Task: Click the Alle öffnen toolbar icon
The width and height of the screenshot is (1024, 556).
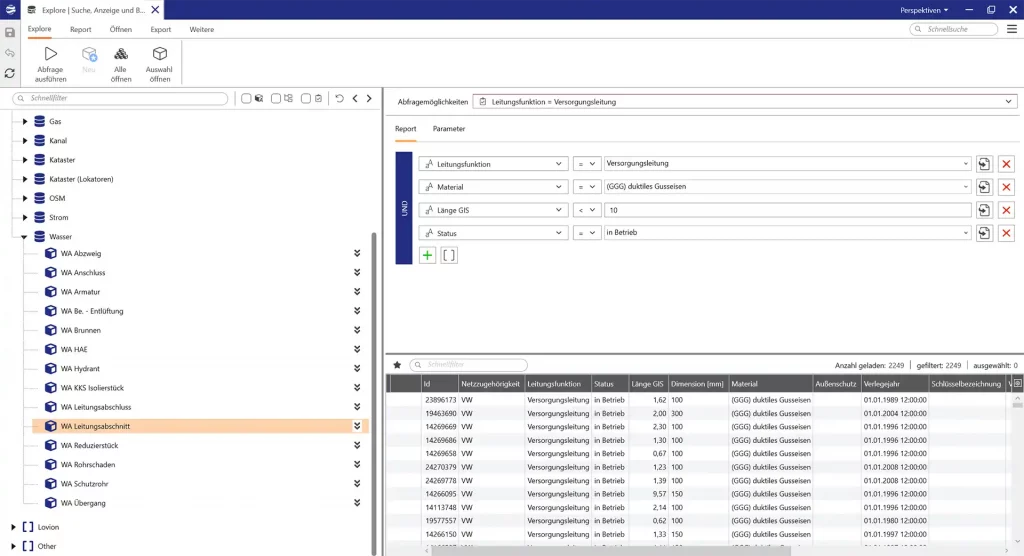Action: click(x=121, y=62)
